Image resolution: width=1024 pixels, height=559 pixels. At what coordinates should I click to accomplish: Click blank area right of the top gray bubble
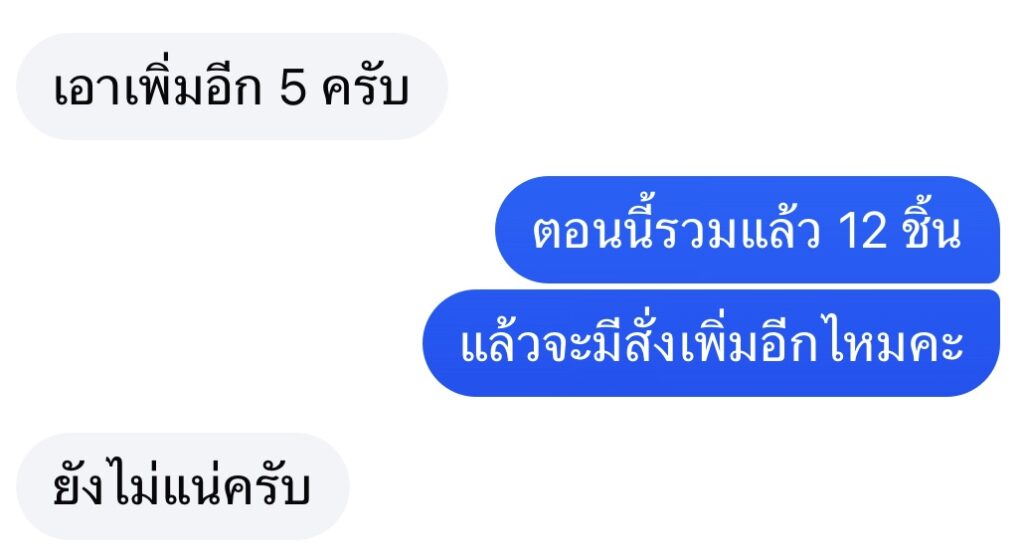731,86
